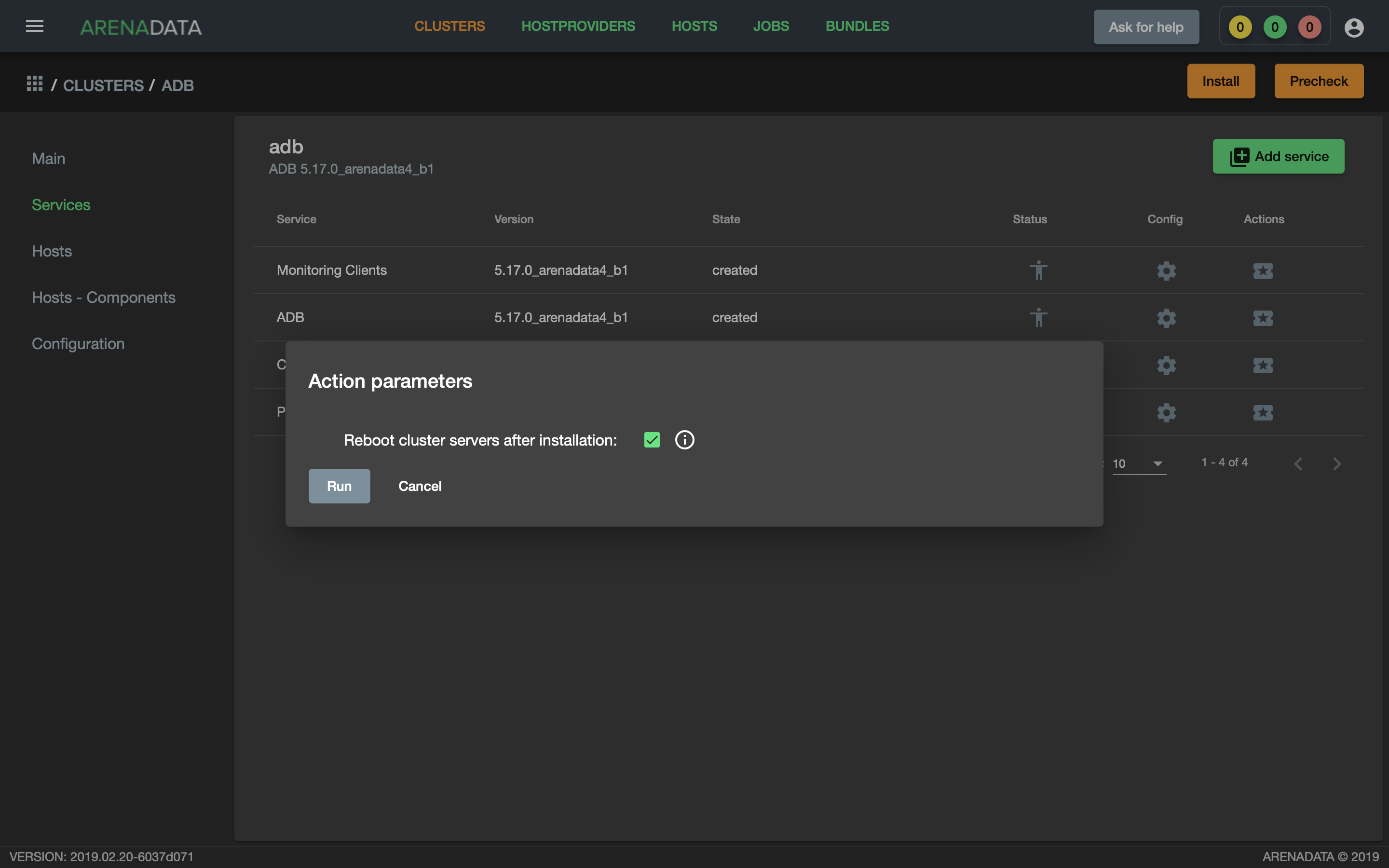
Task: Open actions icon for ADB service
Action: click(x=1263, y=318)
